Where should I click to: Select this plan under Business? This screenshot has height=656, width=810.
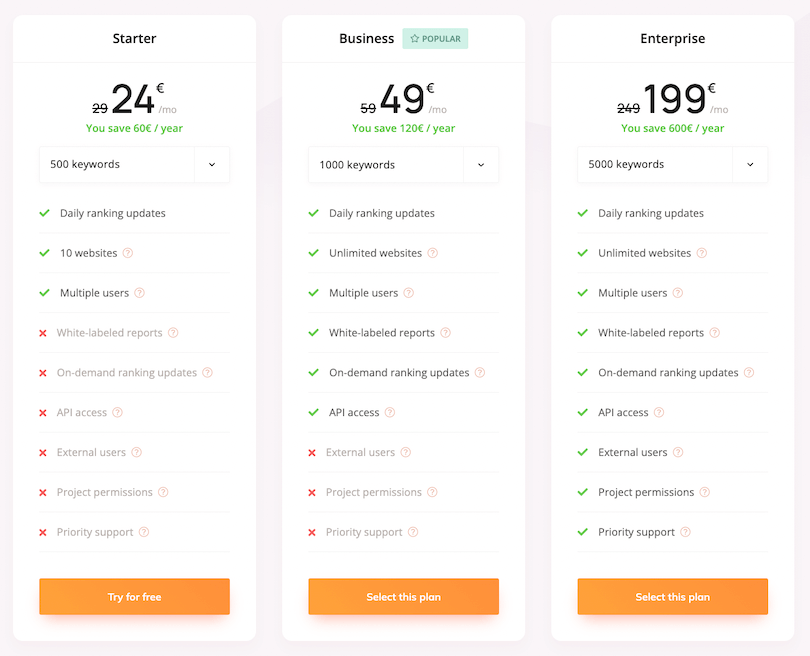pos(403,597)
